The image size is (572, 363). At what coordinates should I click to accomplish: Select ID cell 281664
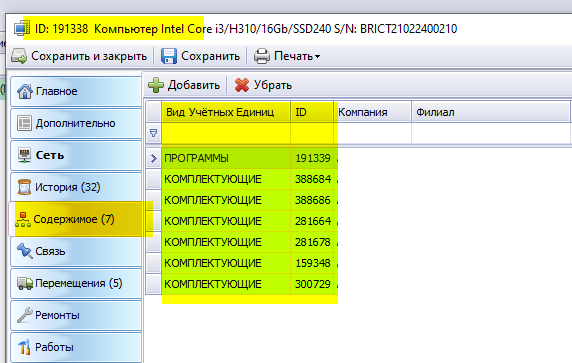(312, 221)
